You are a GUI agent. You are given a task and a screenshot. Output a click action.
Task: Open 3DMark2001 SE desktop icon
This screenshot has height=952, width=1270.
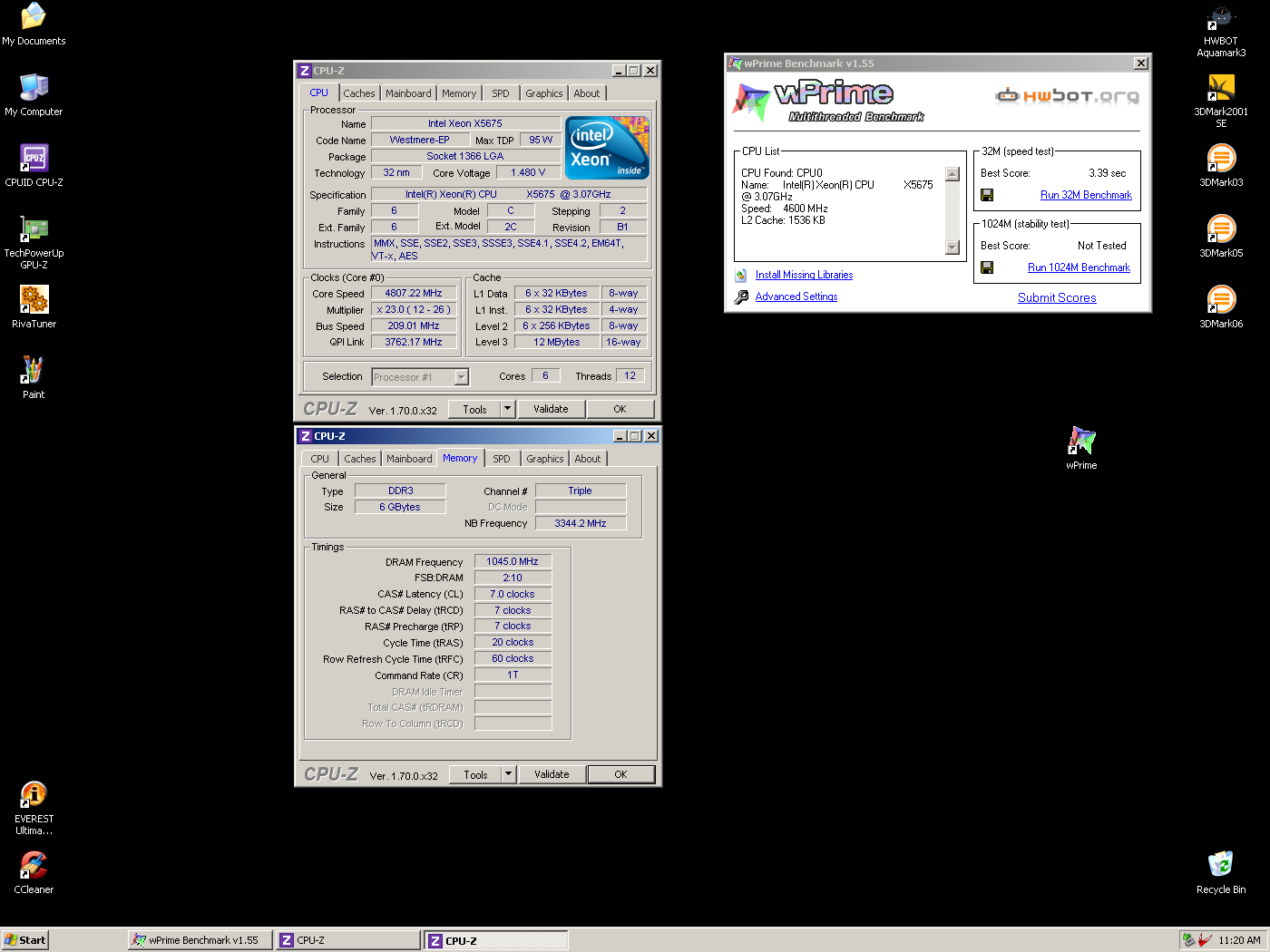click(1221, 101)
